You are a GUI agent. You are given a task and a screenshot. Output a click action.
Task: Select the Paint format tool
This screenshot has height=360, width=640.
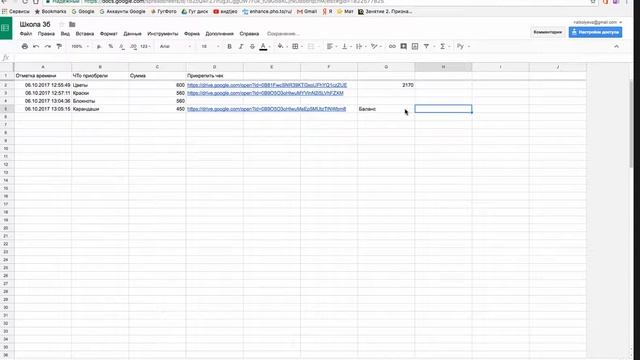click(59, 47)
